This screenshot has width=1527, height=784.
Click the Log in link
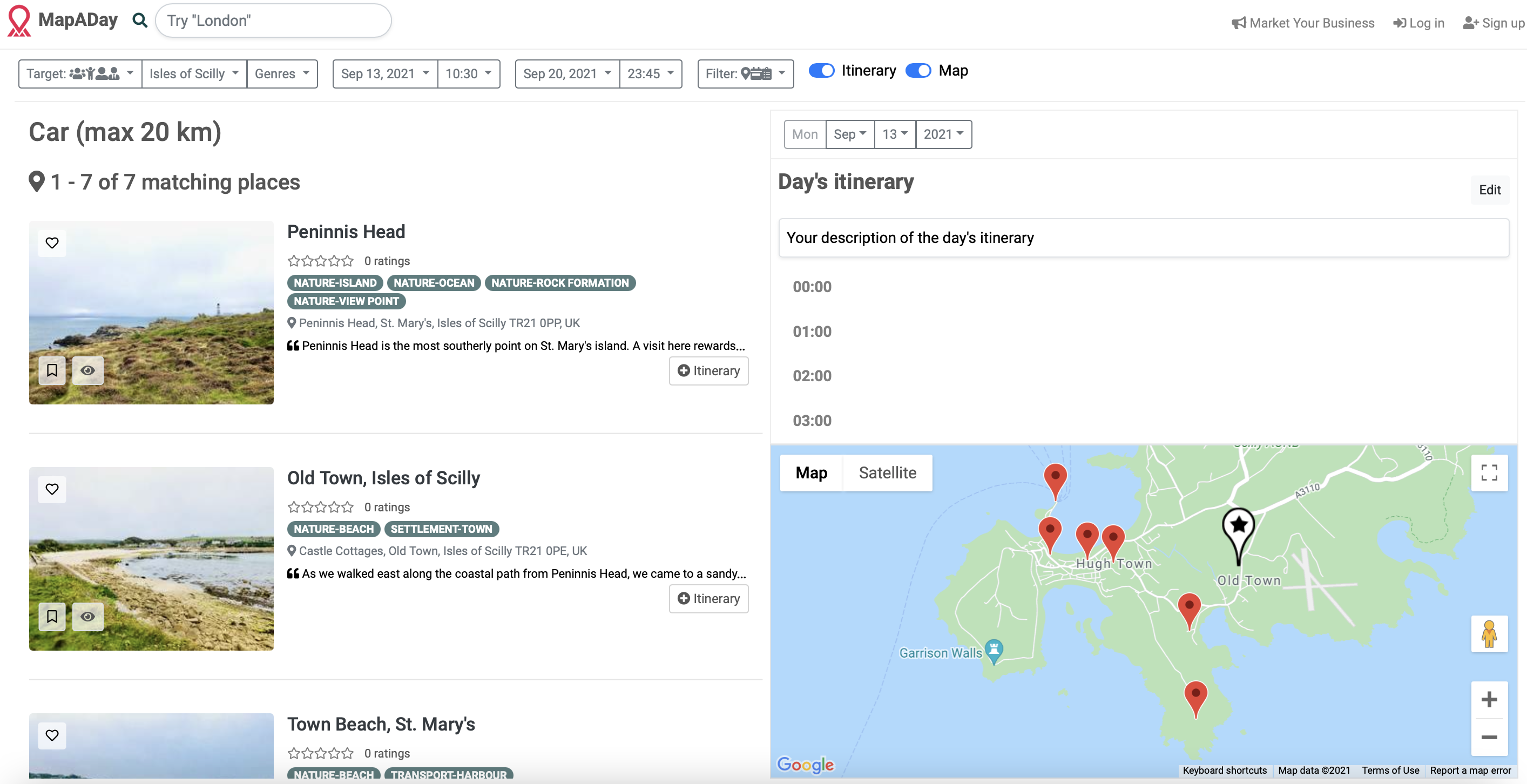click(1418, 23)
